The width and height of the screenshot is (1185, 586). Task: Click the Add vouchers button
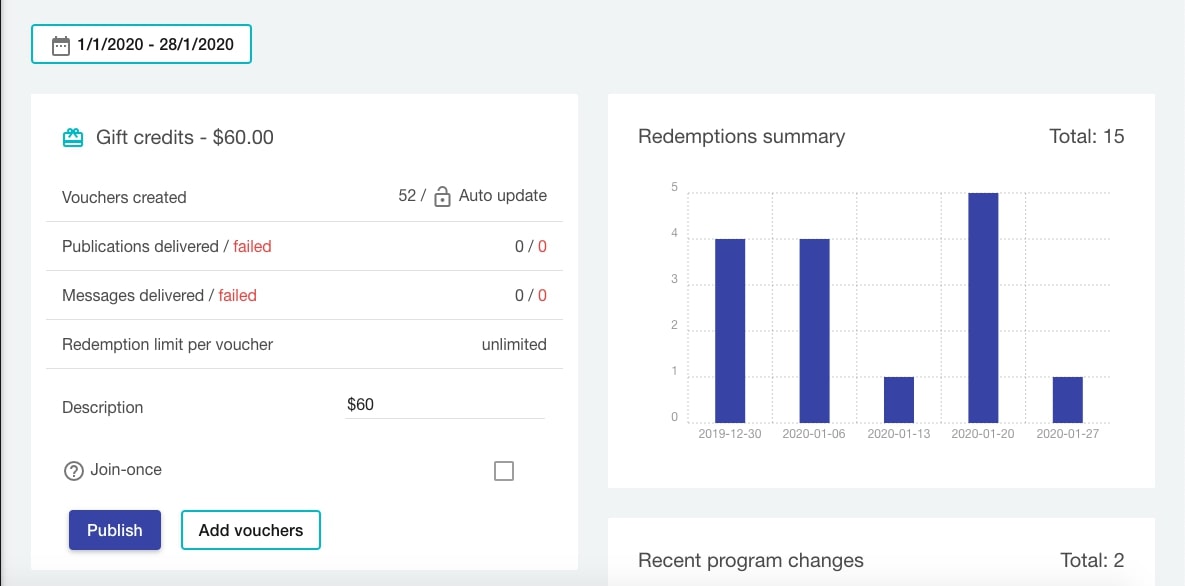click(x=250, y=530)
